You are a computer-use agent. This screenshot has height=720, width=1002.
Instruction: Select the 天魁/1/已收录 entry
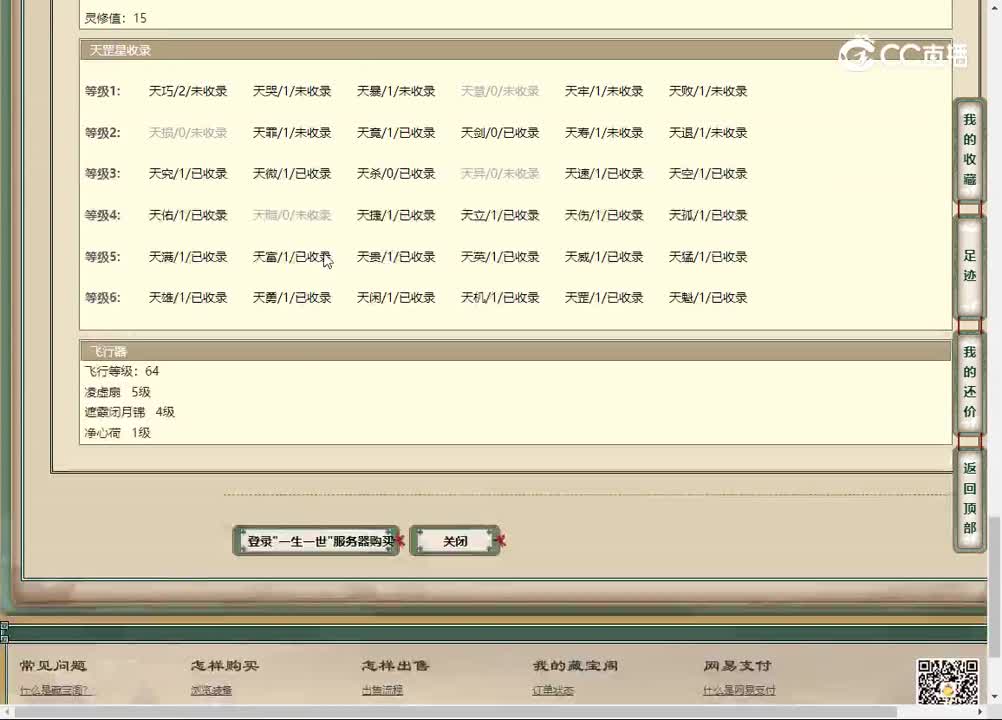coord(708,298)
